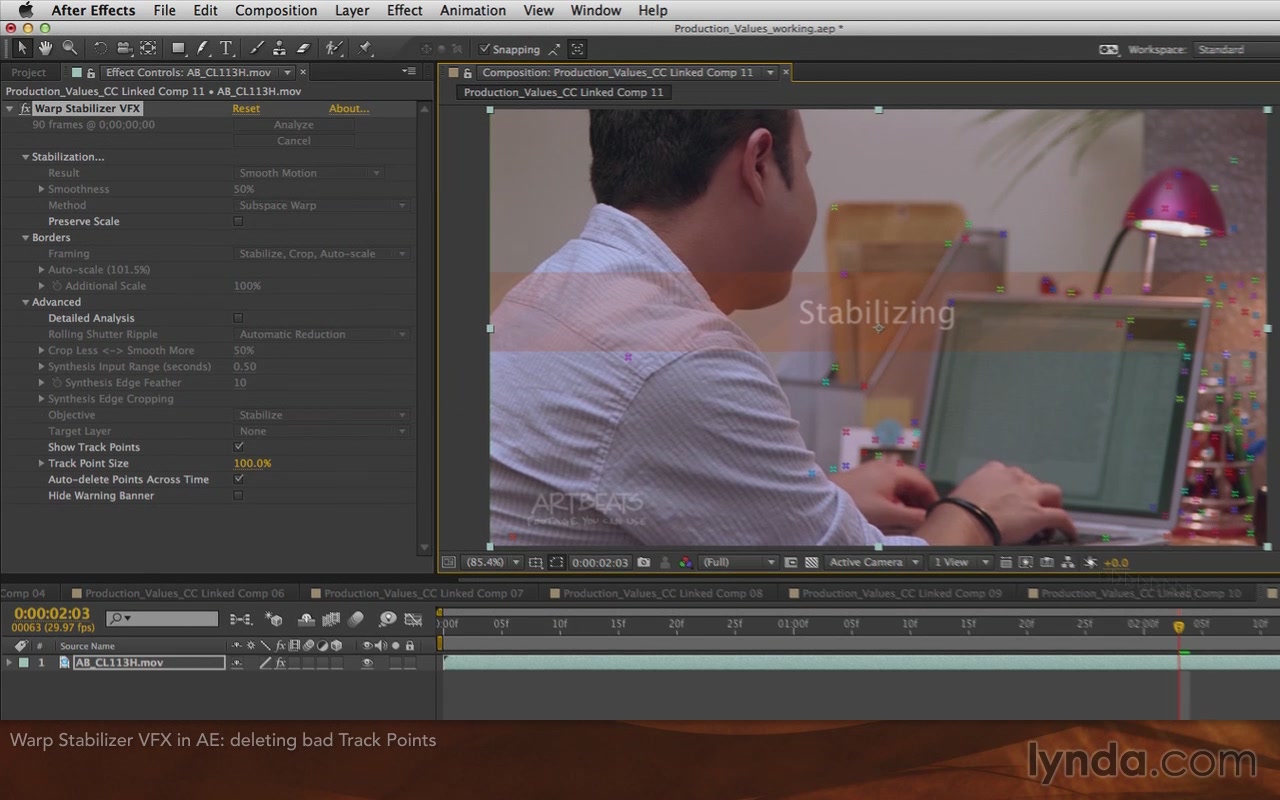Viewport: 1280px width, 800px height.
Task: Open the Graph Editor icon
Action: [x=413, y=620]
